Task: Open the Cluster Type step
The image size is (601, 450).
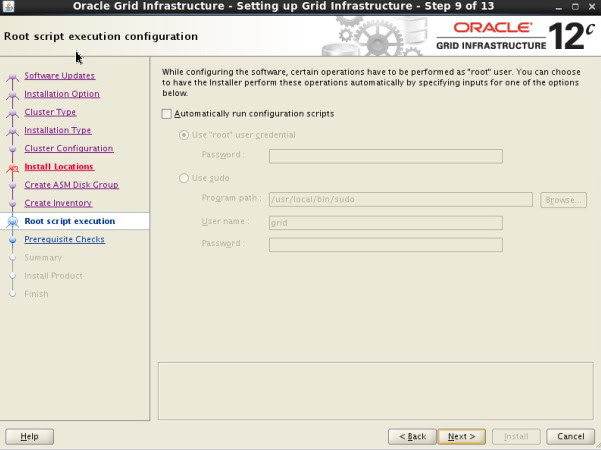Action: (x=50, y=112)
